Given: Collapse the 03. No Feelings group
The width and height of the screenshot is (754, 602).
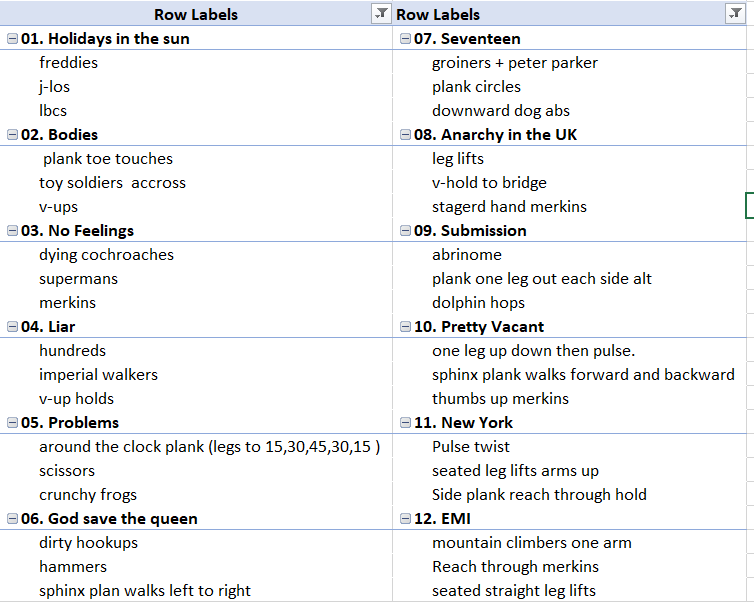Looking at the screenshot, I should pyautogui.click(x=12, y=231).
